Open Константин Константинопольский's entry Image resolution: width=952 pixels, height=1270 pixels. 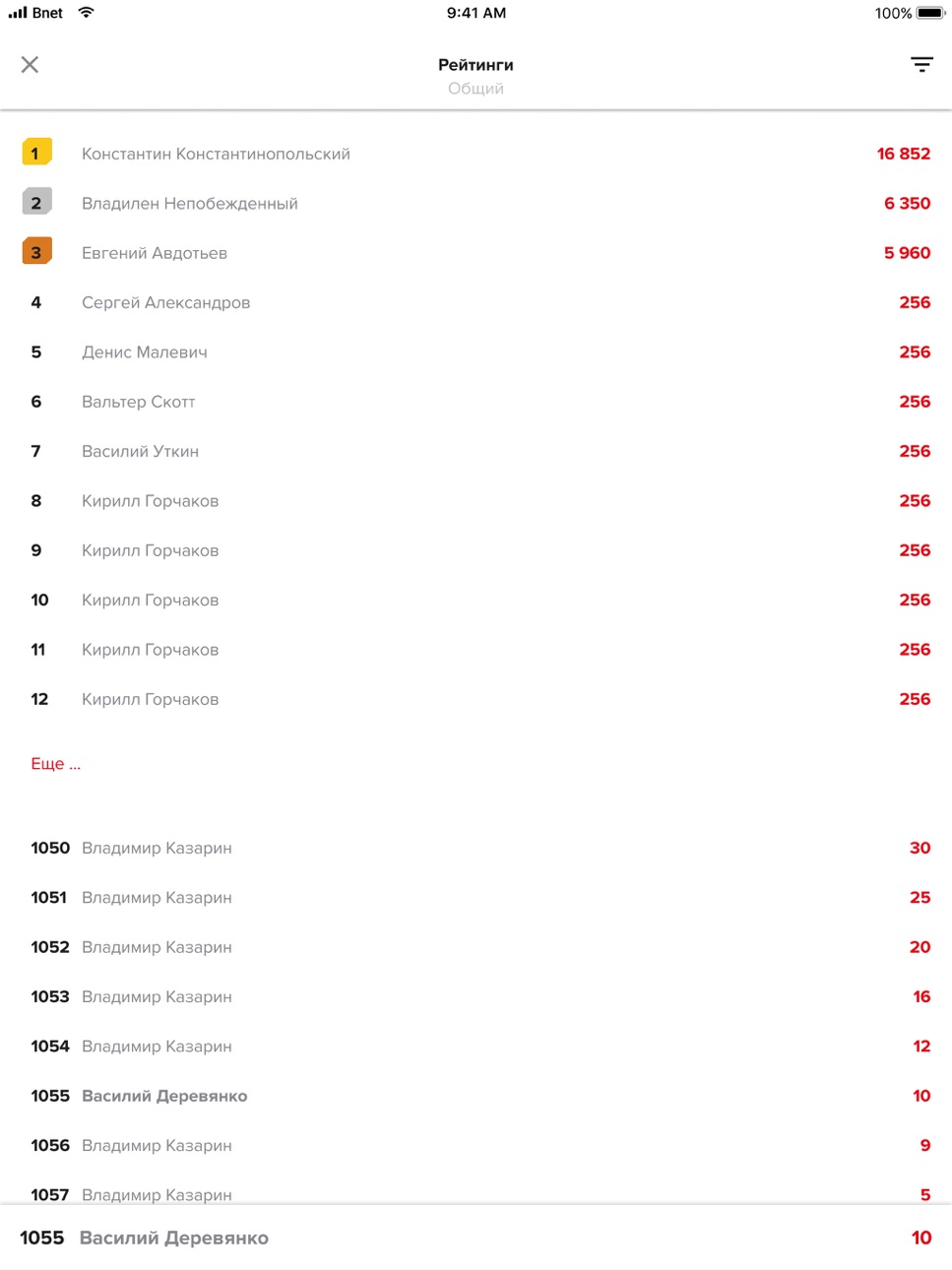[x=476, y=154]
